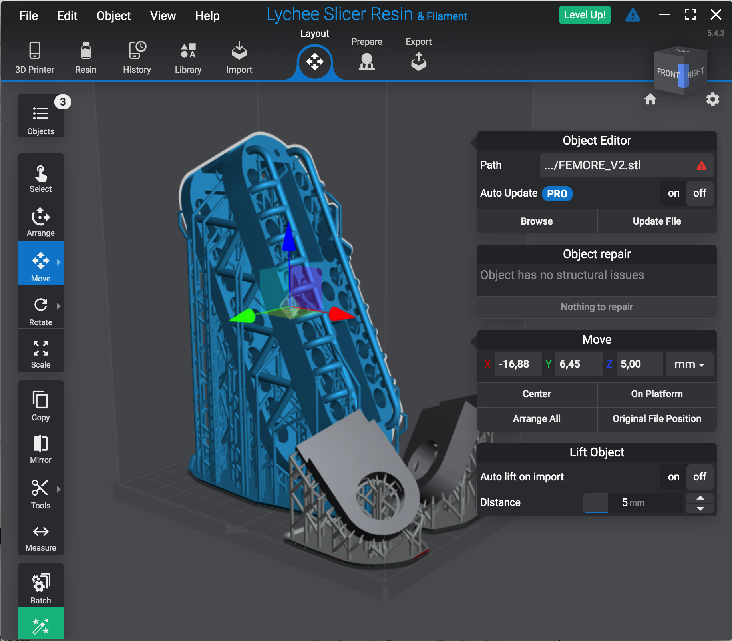Import a model file
The height and width of the screenshot is (641, 732).
[239, 57]
